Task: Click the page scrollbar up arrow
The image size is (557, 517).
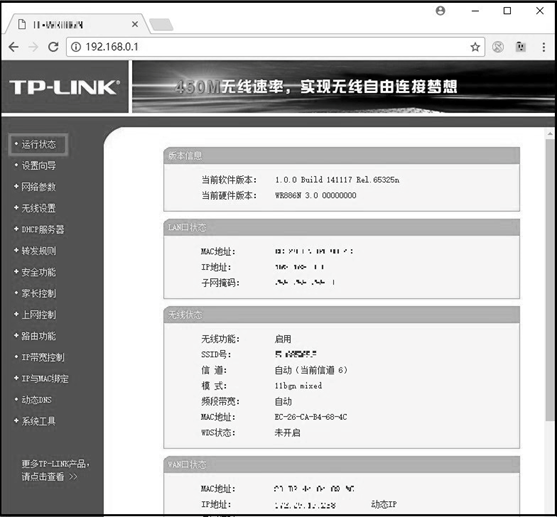Action: tap(550, 134)
